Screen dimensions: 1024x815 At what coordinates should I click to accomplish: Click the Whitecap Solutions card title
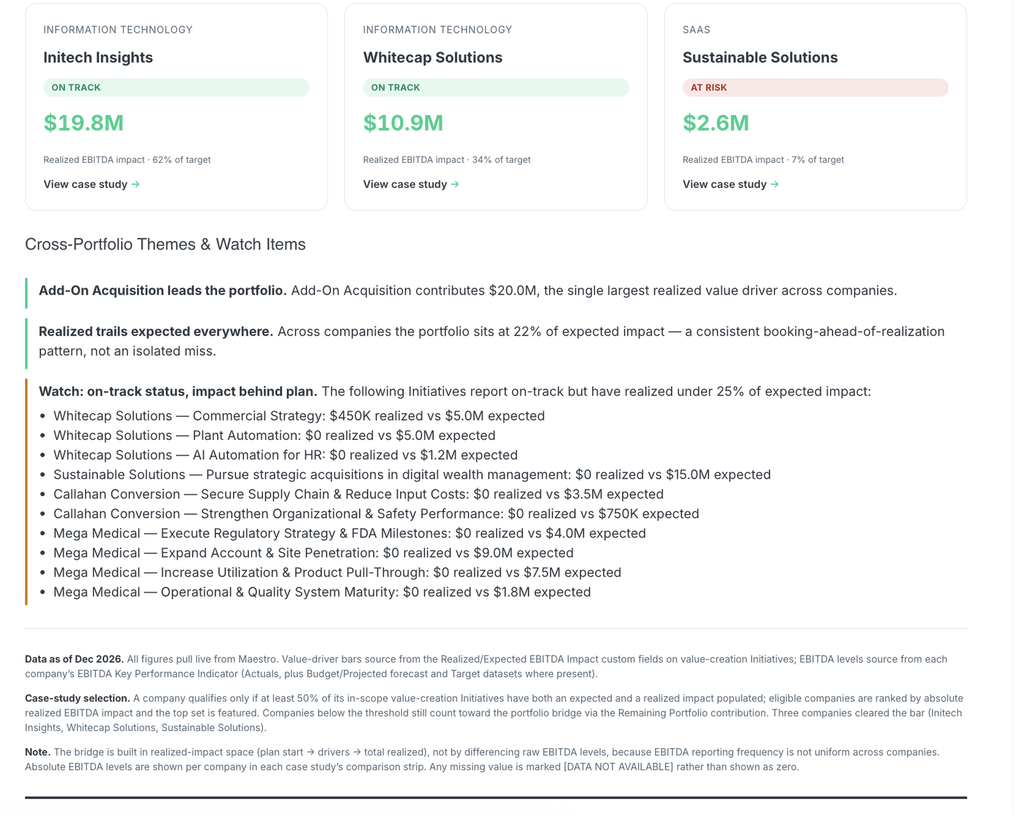tap(433, 57)
